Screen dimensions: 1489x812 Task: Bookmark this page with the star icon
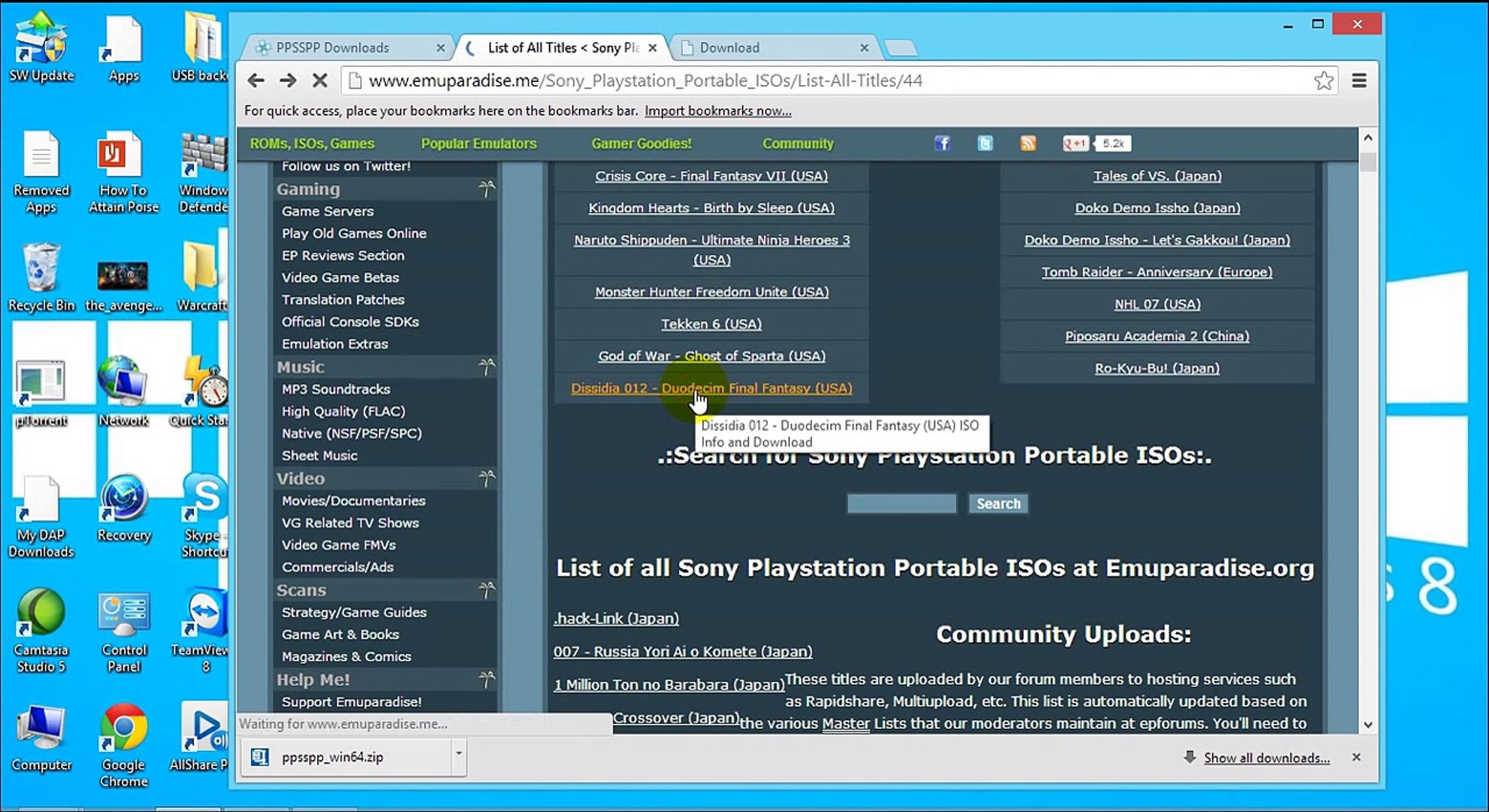click(x=1324, y=80)
